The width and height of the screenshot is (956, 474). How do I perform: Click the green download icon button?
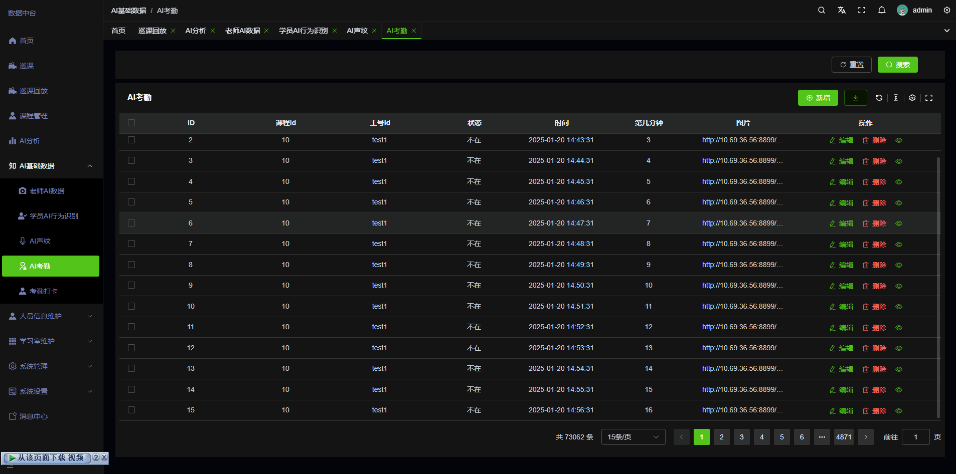[x=855, y=98]
